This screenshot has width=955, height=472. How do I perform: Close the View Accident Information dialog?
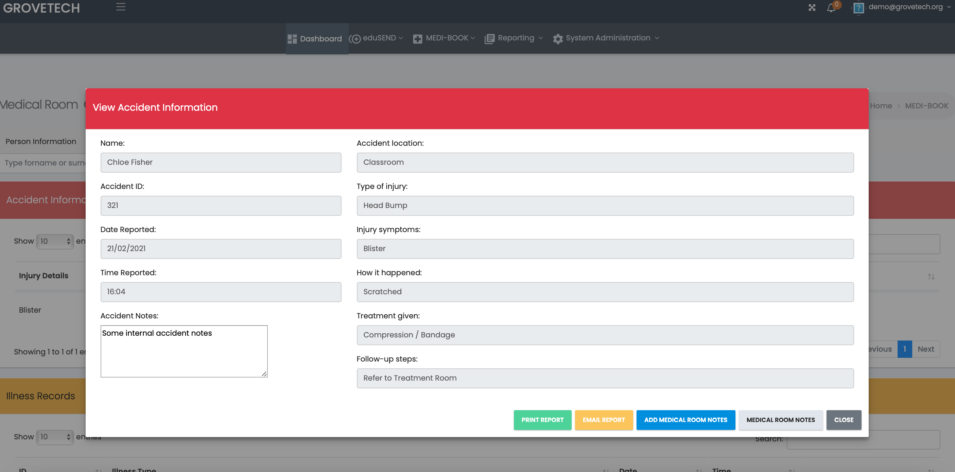tap(843, 420)
